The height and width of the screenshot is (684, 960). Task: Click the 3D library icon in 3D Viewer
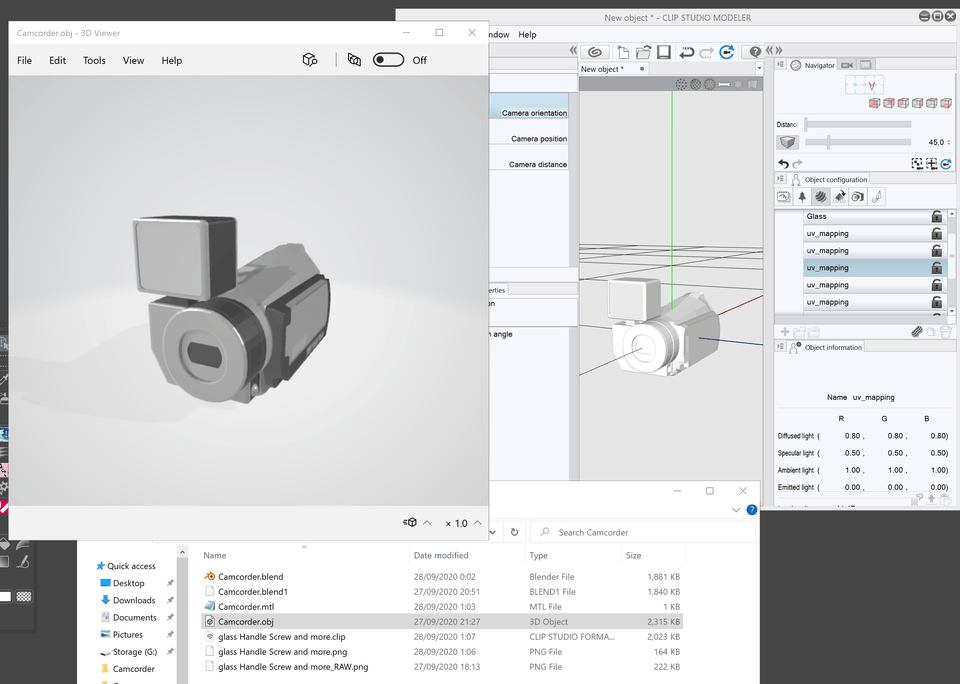(310, 60)
